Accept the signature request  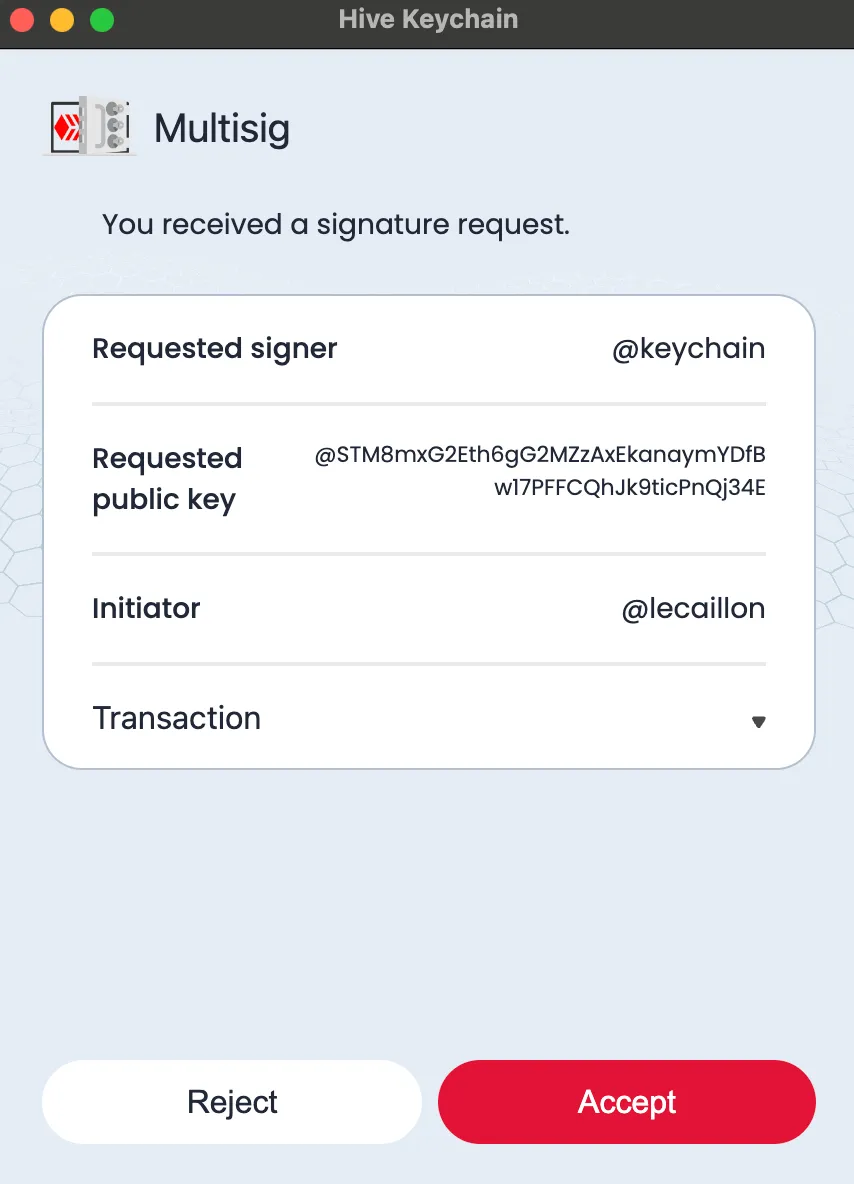point(627,1102)
